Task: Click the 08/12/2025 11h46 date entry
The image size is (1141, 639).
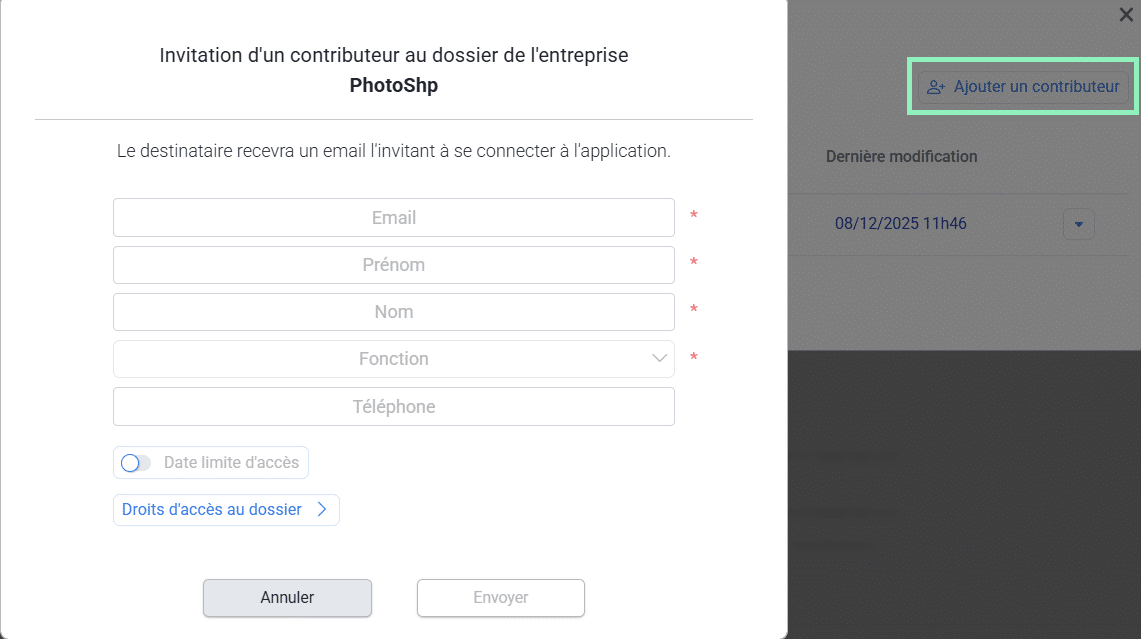Action: pos(900,224)
